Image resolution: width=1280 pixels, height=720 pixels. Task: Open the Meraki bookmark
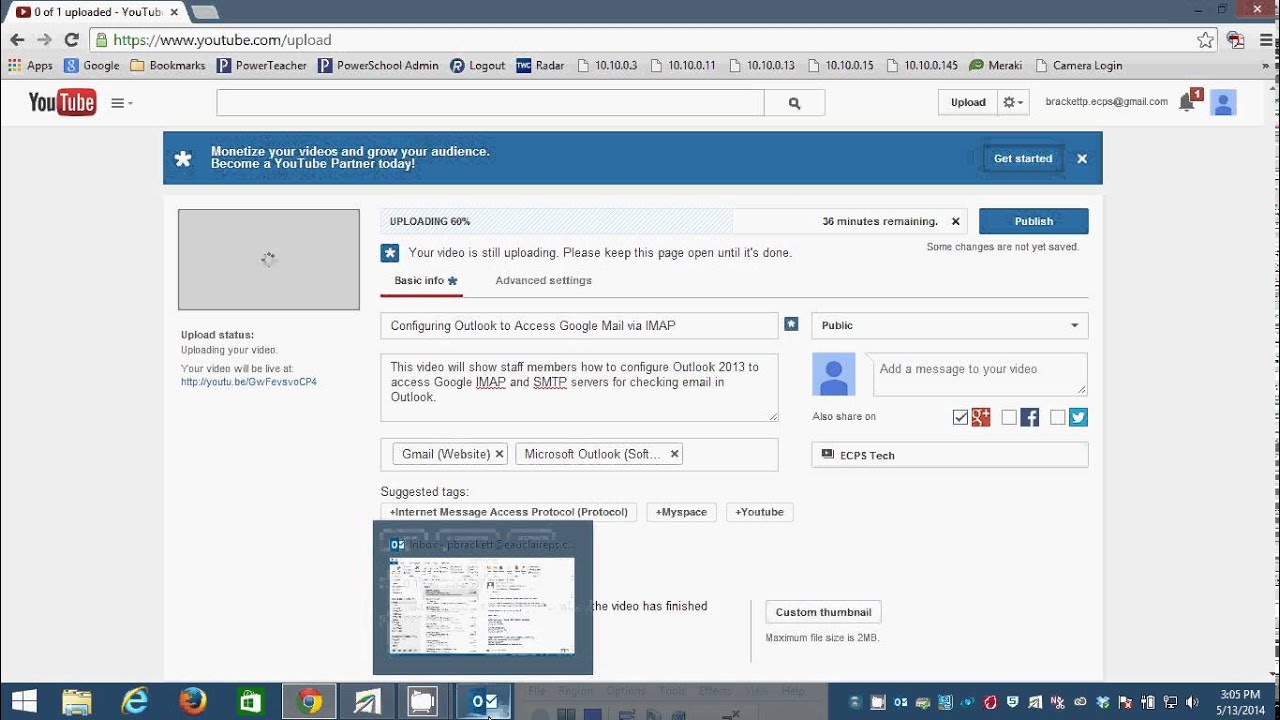(995, 65)
